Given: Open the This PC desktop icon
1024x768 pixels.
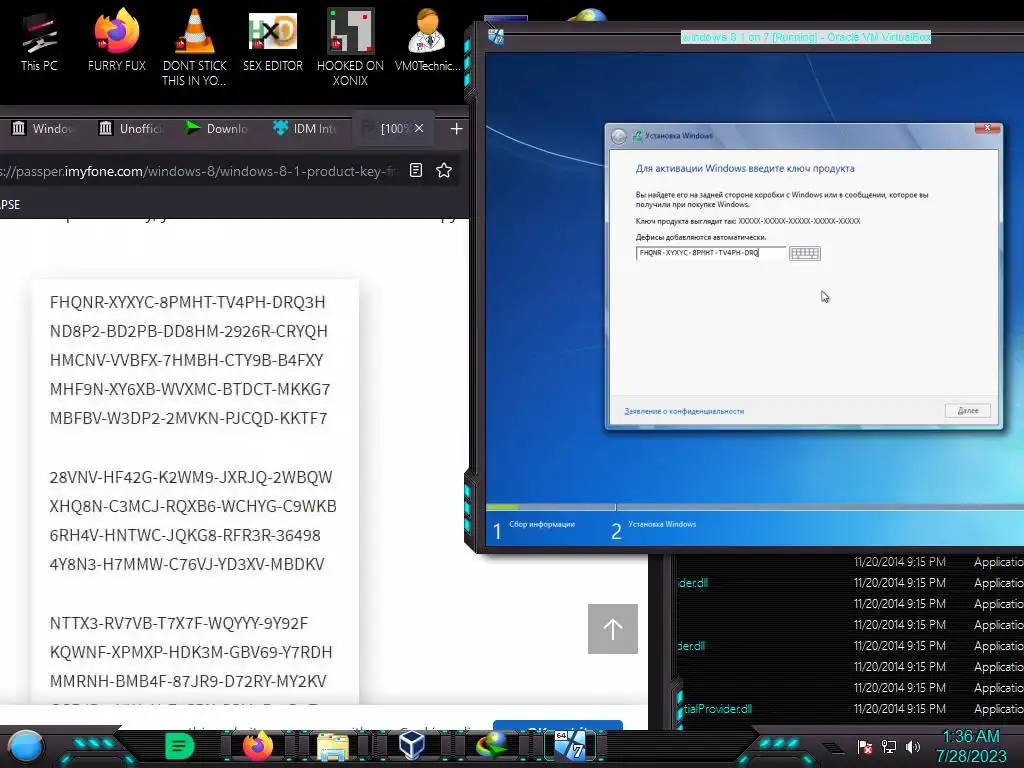Looking at the screenshot, I should (x=39, y=40).
